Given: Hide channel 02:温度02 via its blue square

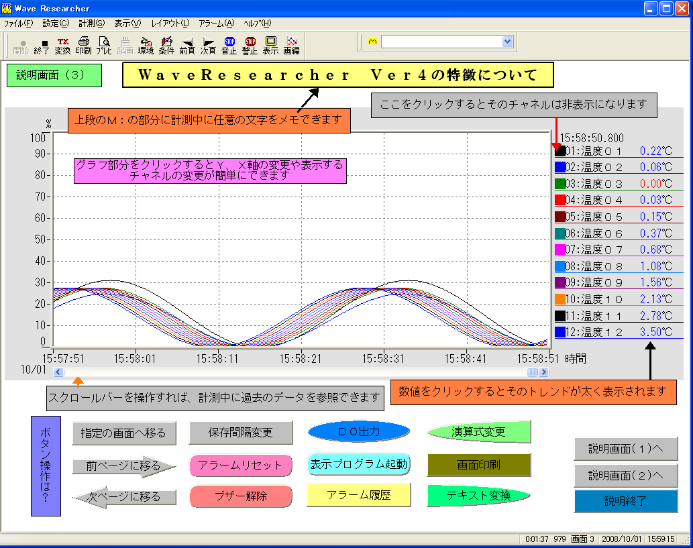Looking at the screenshot, I should (560, 167).
